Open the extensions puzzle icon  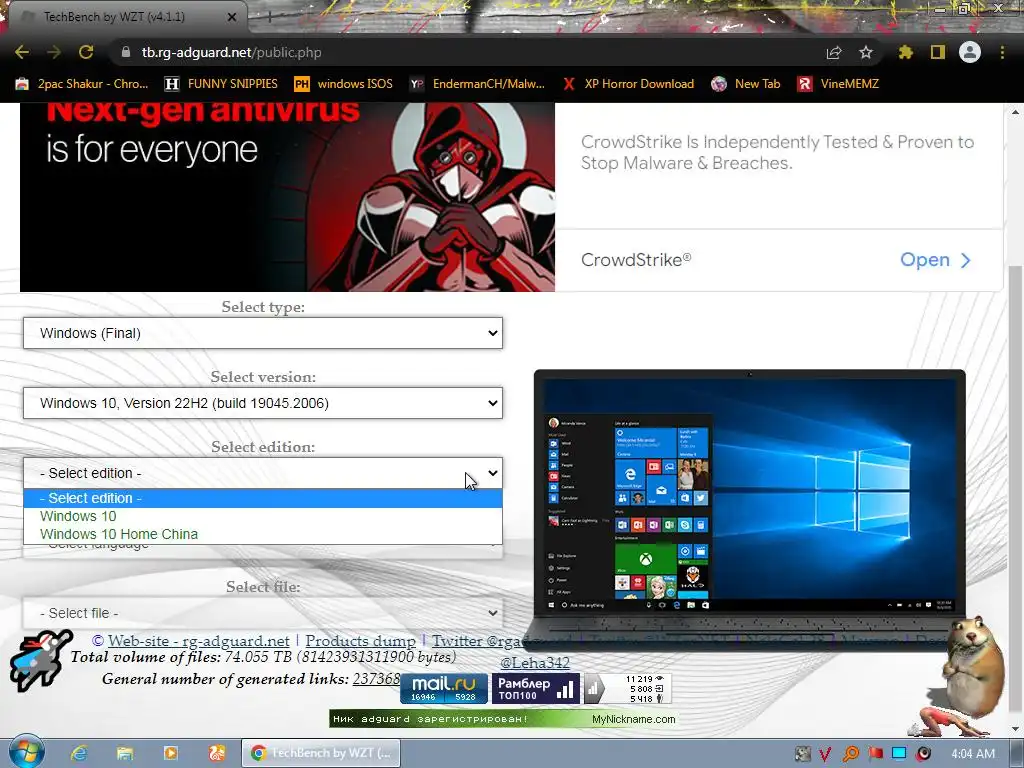point(905,52)
